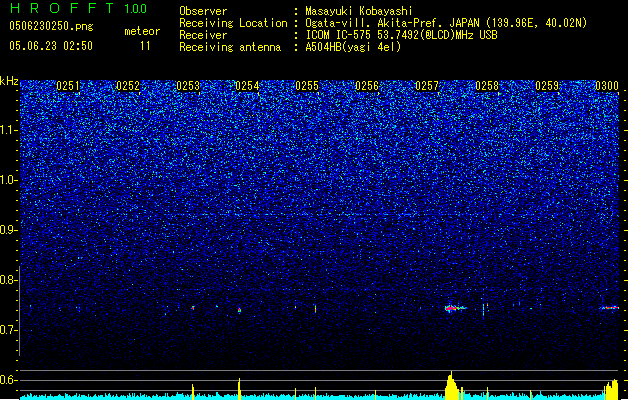Screen dimensions: 629x400
Task: Click the 'Observer' field label
Action: pos(203,11)
